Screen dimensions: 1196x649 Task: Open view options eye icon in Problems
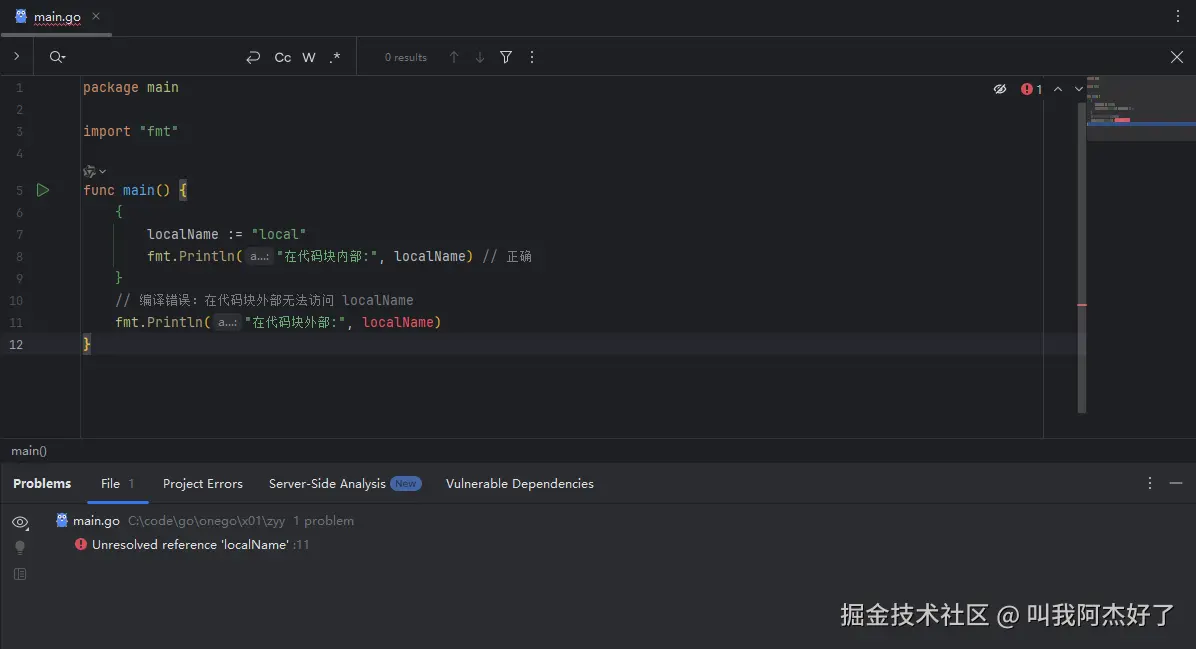pyautogui.click(x=21, y=522)
